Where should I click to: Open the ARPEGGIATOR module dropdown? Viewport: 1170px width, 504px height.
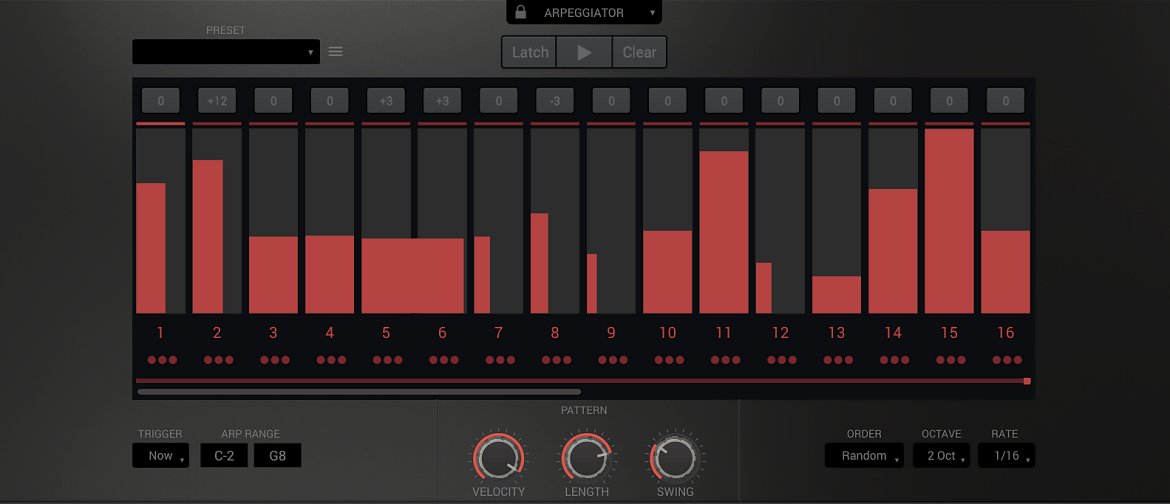pyautogui.click(x=584, y=12)
